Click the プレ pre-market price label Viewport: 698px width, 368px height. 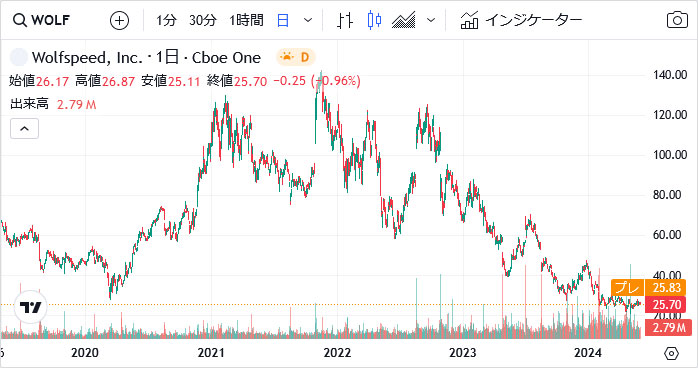(628, 287)
